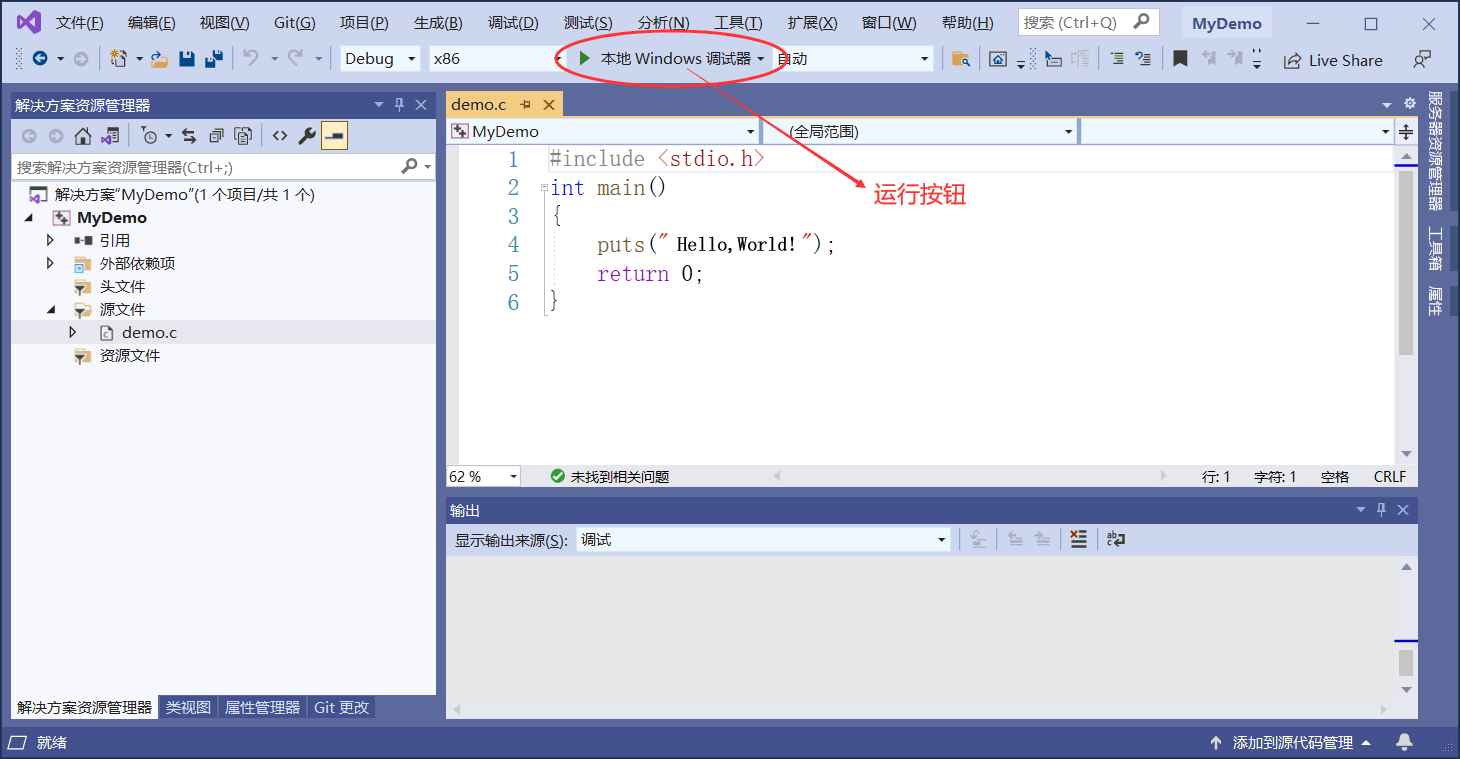Click the notification bell in status bar
Viewport: 1460px width, 759px height.
[x=1405, y=742]
